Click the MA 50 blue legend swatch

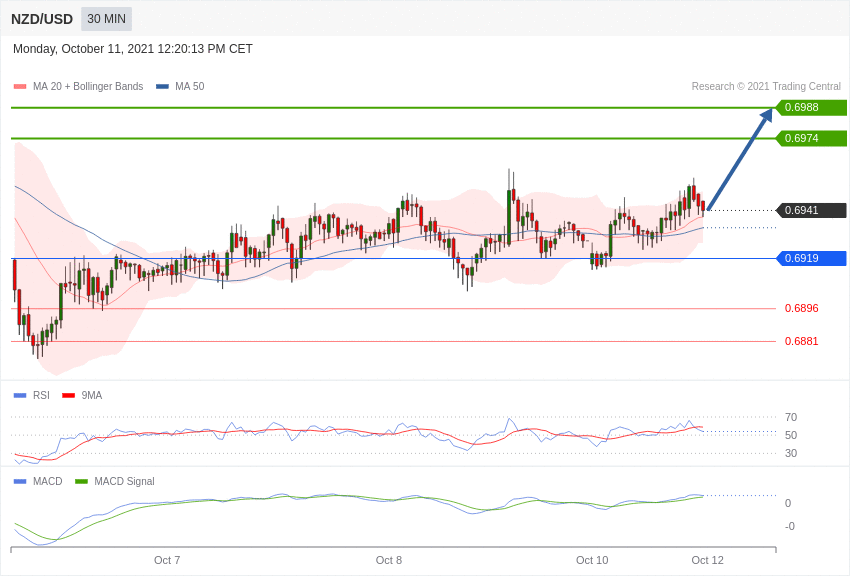tap(162, 87)
